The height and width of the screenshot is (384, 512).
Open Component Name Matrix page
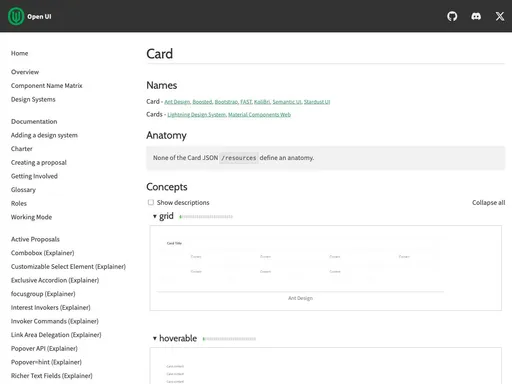click(x=46, y=86)
